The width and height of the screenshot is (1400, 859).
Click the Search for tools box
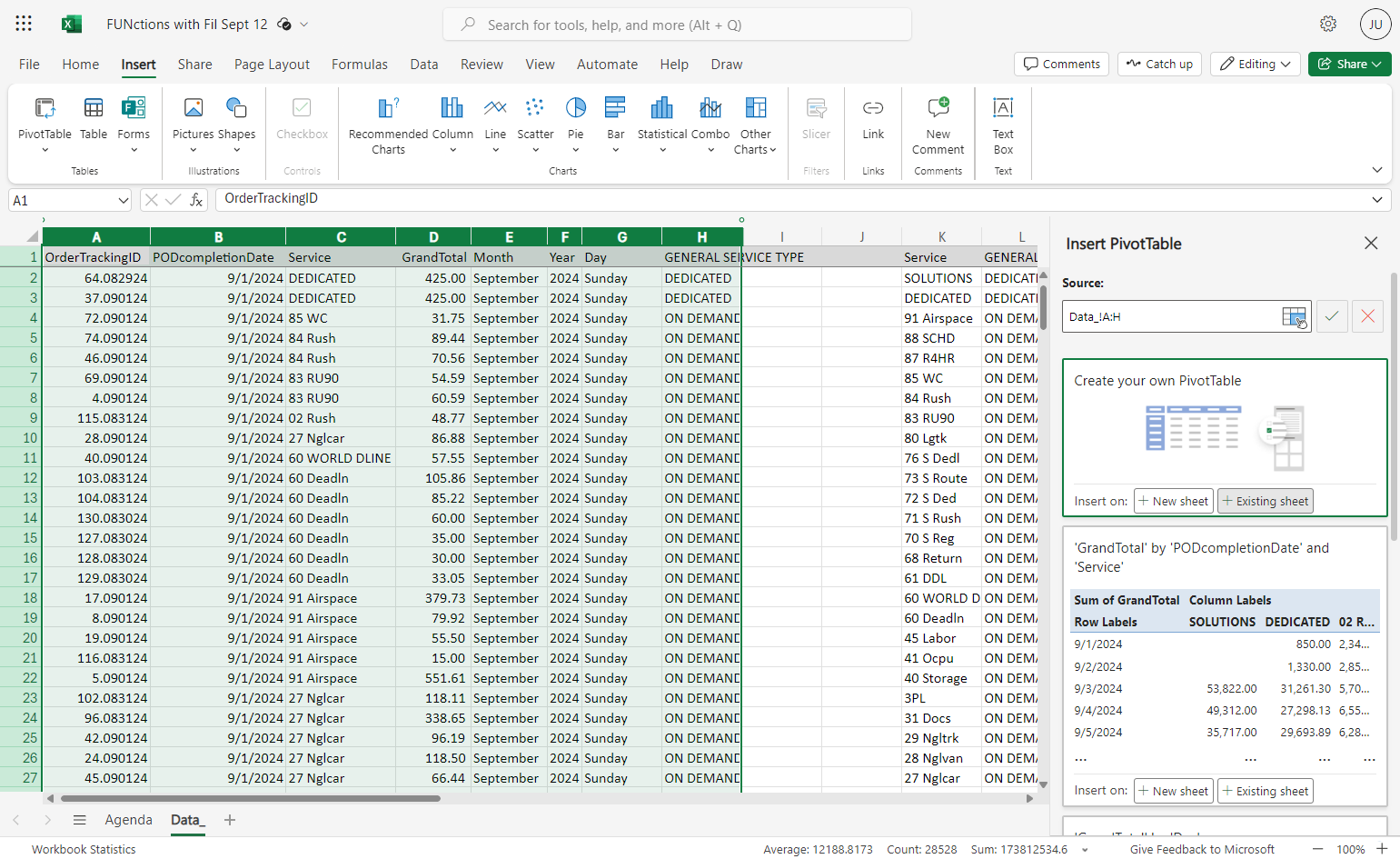coord(677,25)
